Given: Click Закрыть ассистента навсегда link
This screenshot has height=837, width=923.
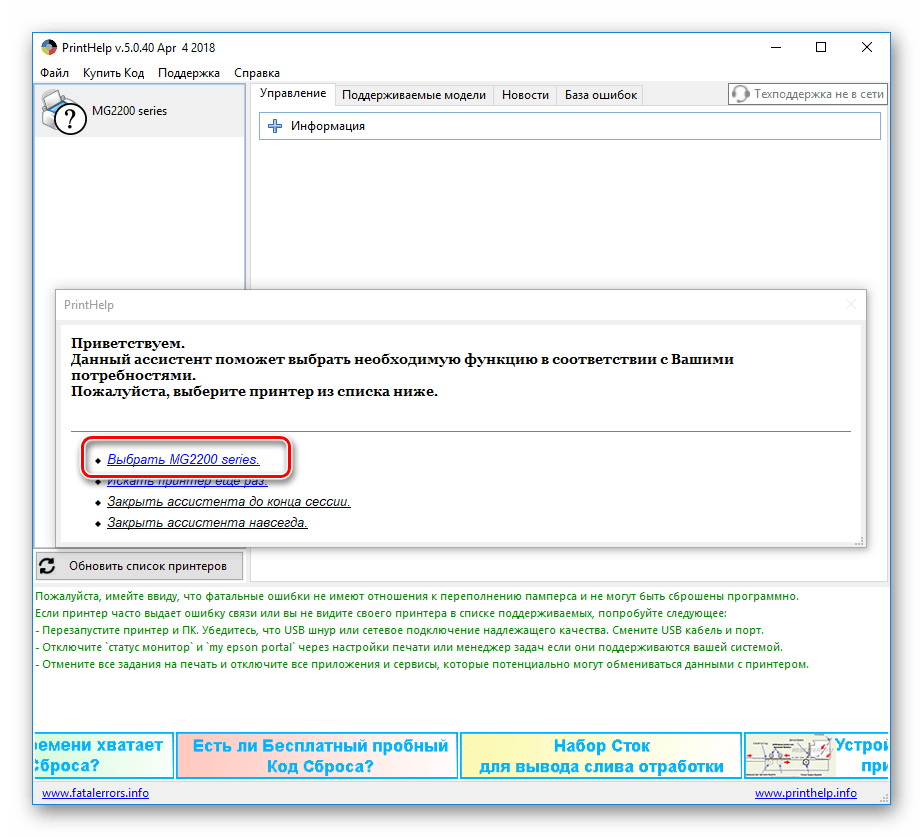Looking at the screenshot, I should (207, 523).
